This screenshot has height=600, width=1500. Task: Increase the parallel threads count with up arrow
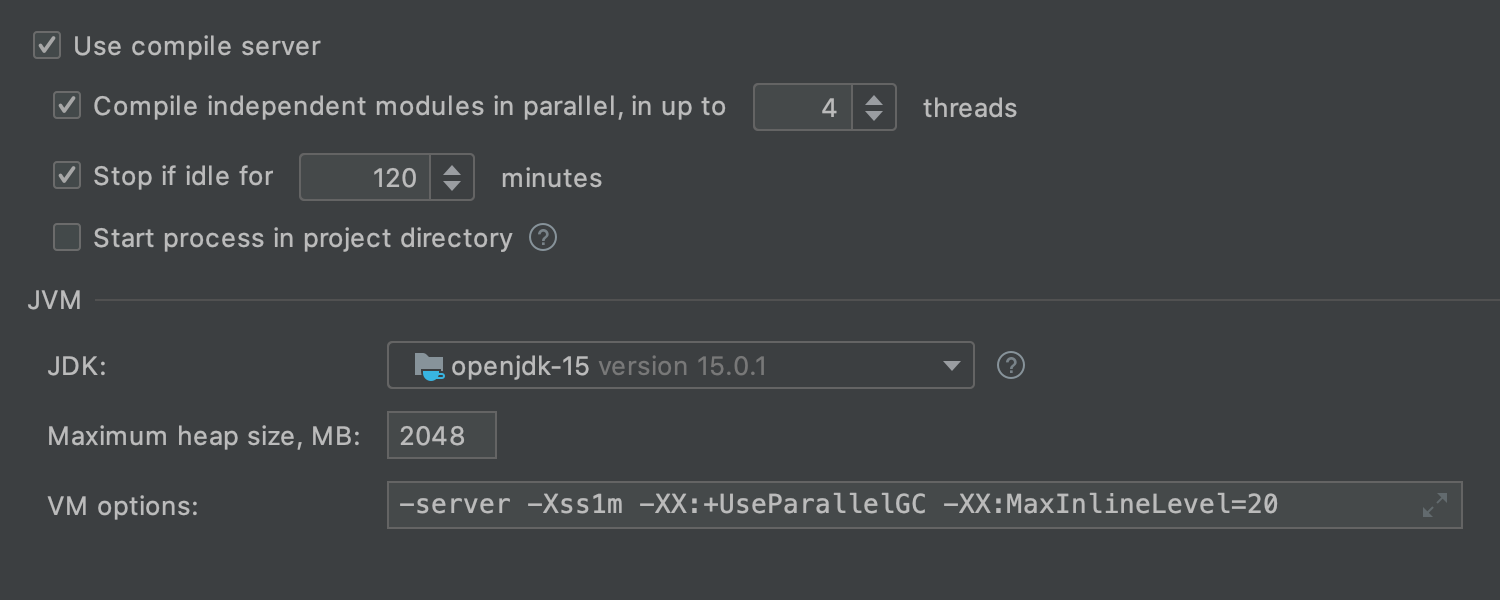pos(874,99)
